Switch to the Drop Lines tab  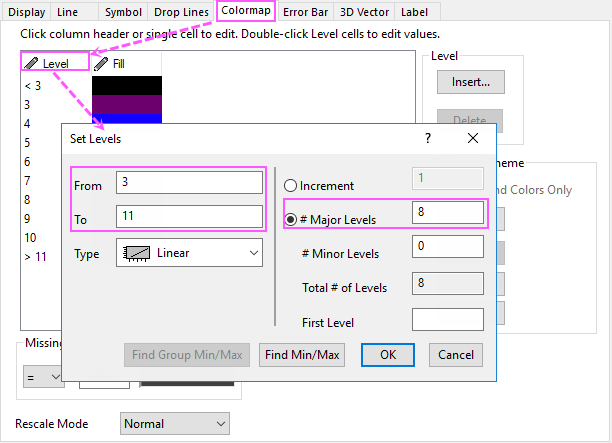tap(181, 12)
